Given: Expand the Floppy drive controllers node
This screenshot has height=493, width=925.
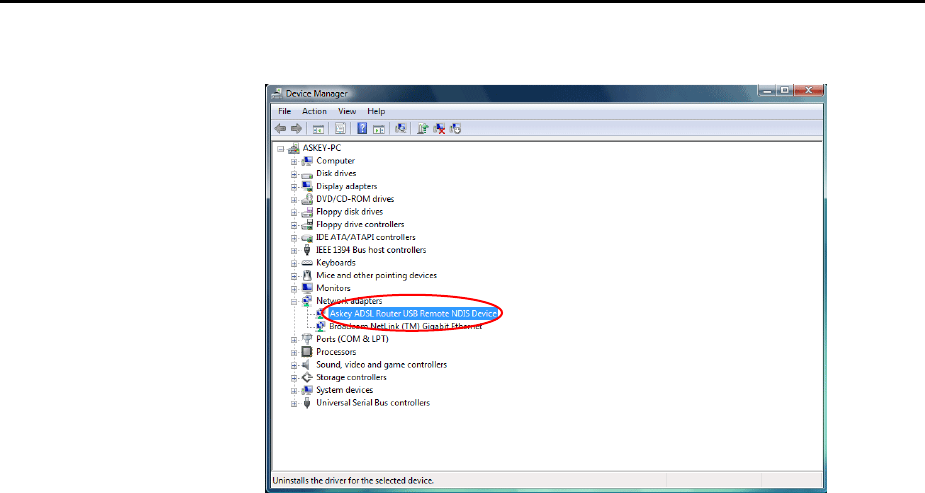Looking at the screenshot, I should 294,225.
